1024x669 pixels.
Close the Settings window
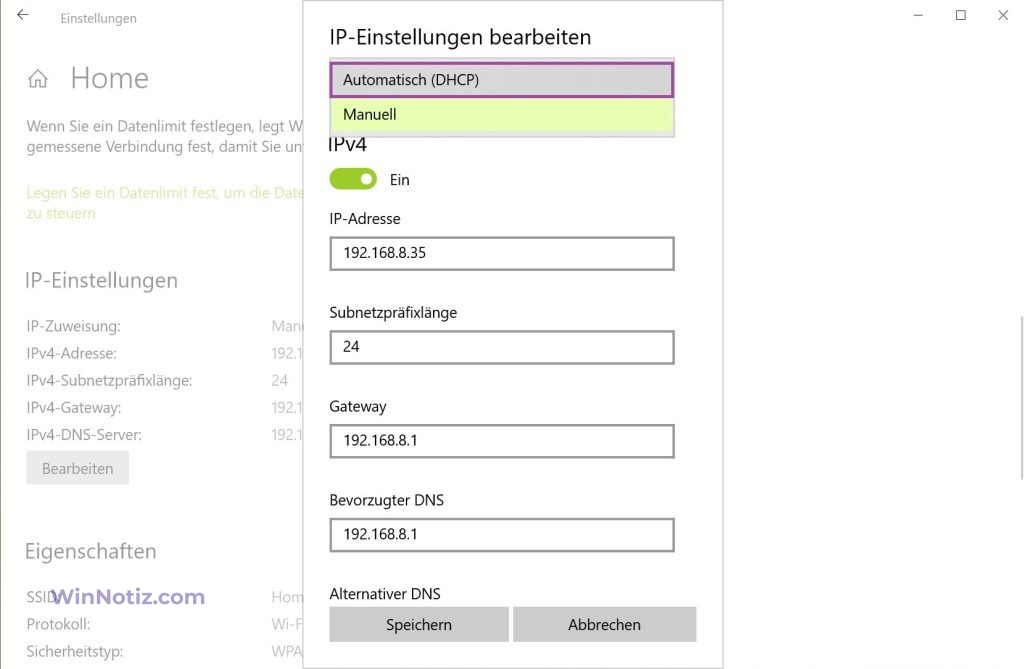pyautogui.click(x=1003, y=15)
